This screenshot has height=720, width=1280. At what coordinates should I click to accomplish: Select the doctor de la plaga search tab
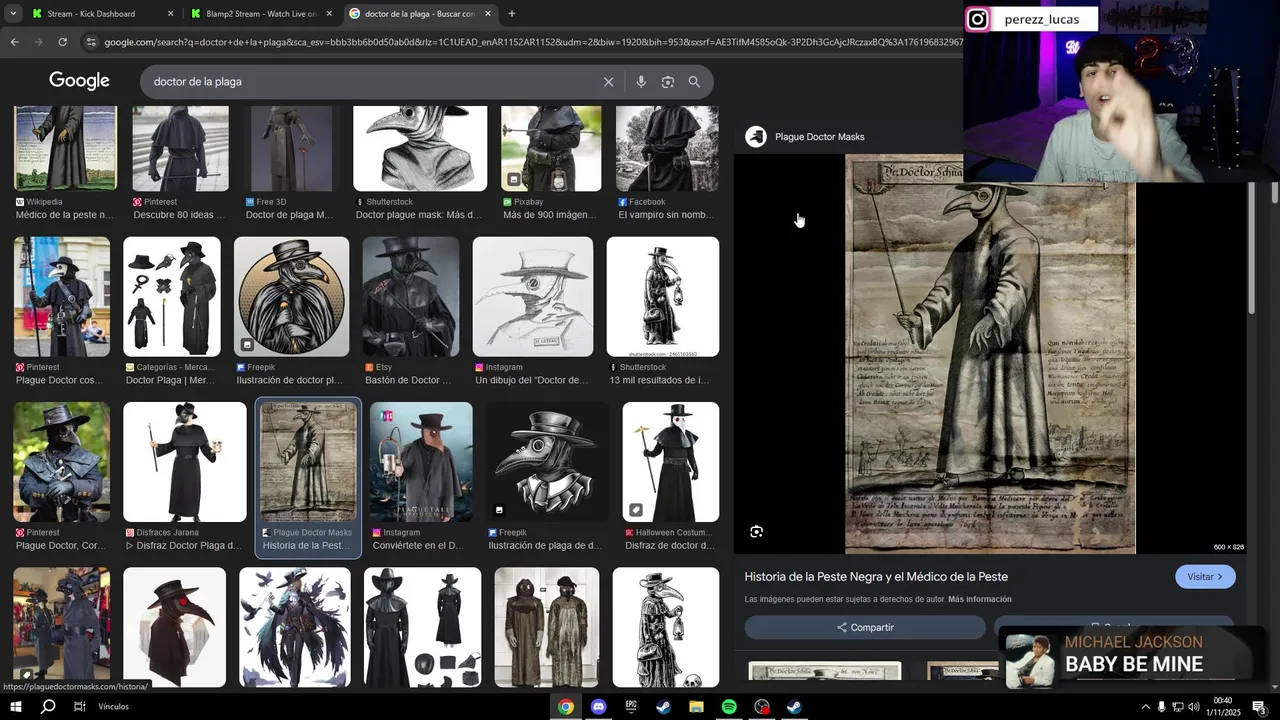tap(420, 14)
